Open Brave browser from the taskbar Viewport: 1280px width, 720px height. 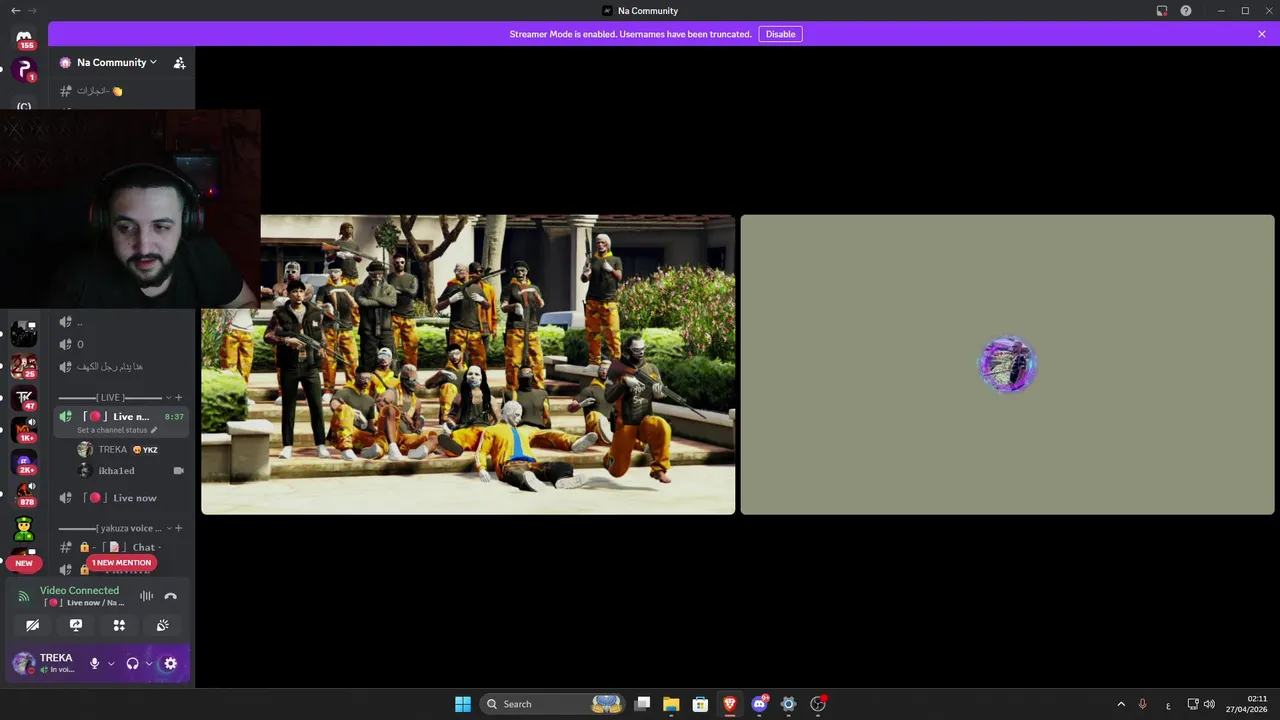730,704
